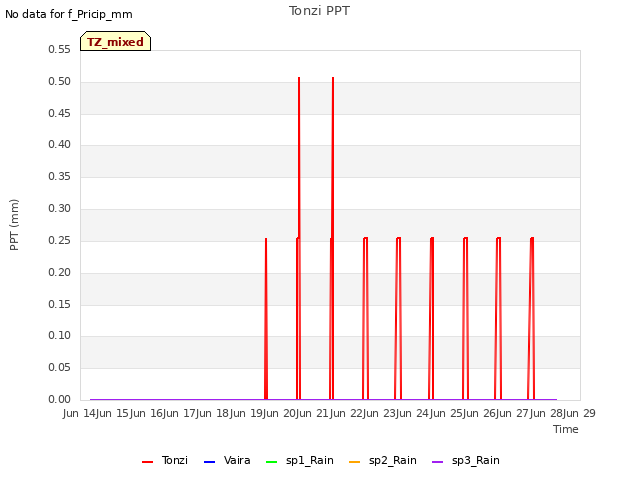Select the sp2_Rain legend label
The height and width of the screenshot is (480, 640).
pyautogui.click(x=393, y=460)
